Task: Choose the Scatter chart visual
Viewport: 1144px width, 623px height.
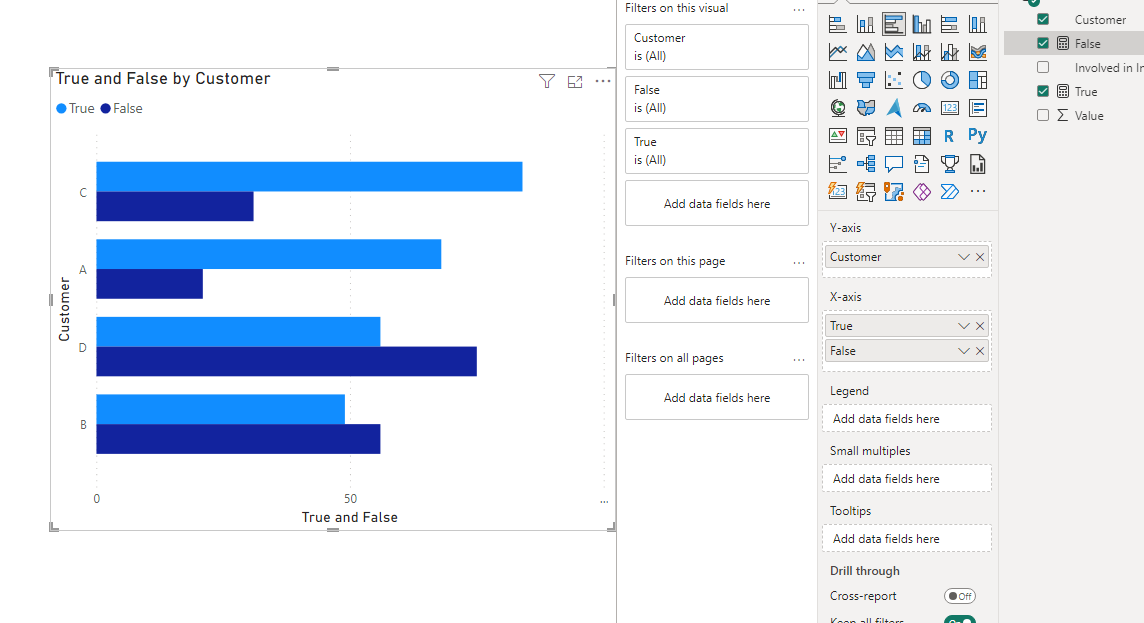Action: click(894, 80)
